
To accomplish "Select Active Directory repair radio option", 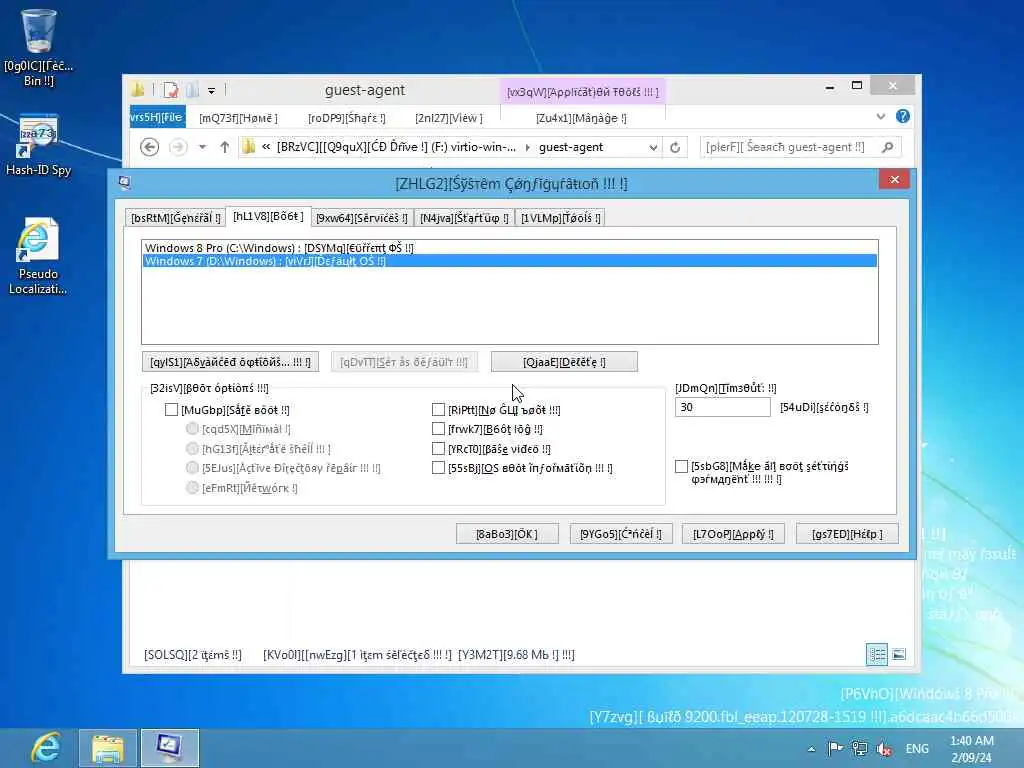I will point(192,468).
